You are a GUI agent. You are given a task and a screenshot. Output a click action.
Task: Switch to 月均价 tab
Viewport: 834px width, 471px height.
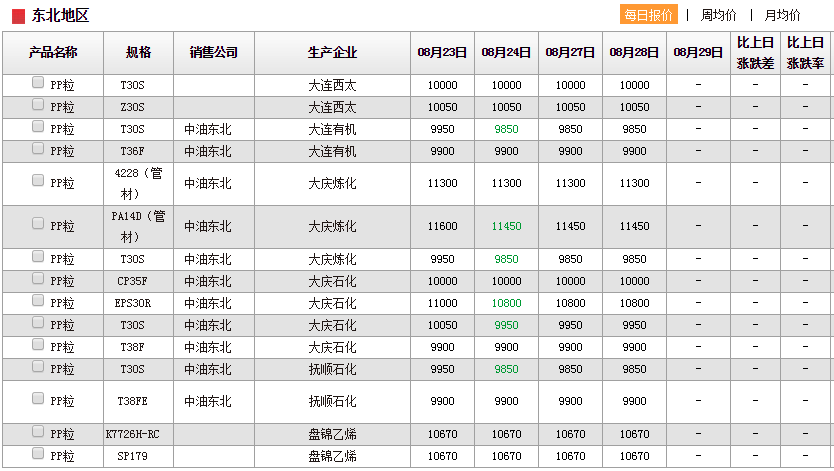coord(782,15)
